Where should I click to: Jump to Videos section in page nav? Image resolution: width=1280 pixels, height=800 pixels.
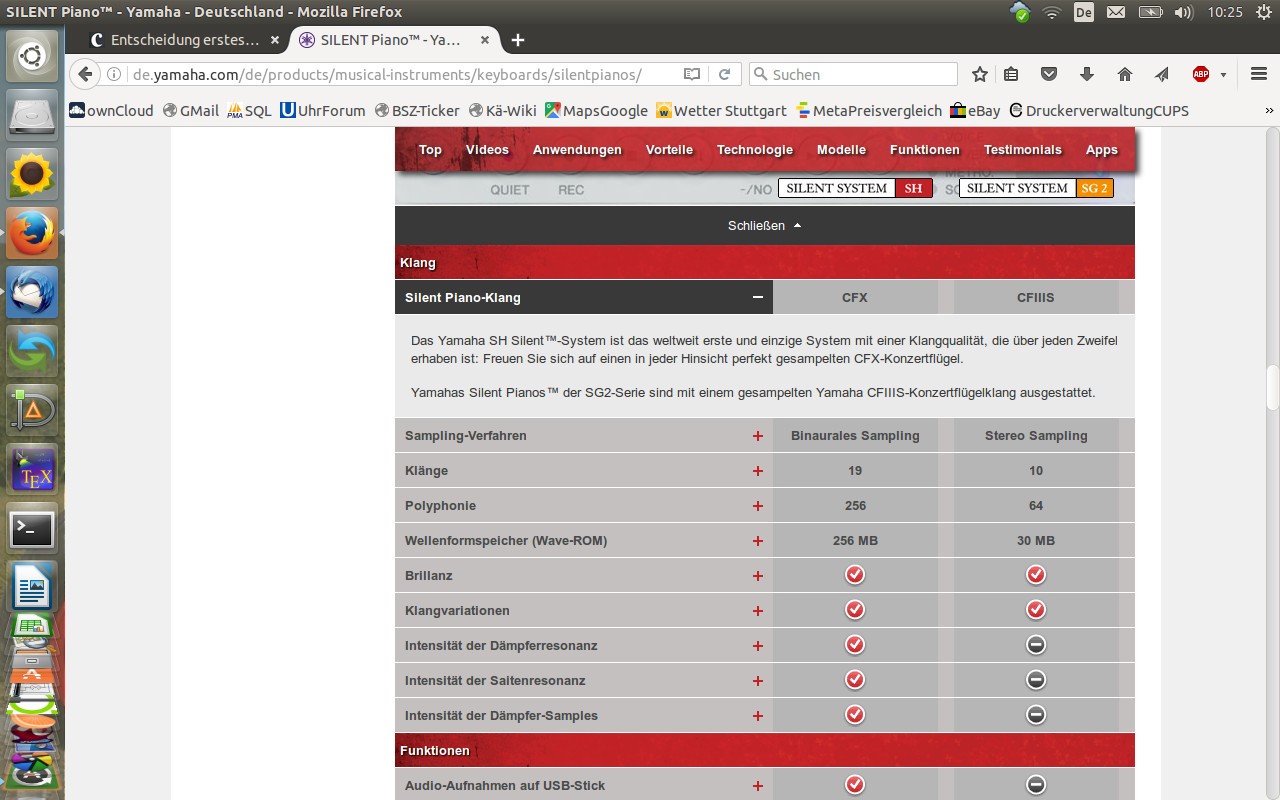[x=487, y=149]
